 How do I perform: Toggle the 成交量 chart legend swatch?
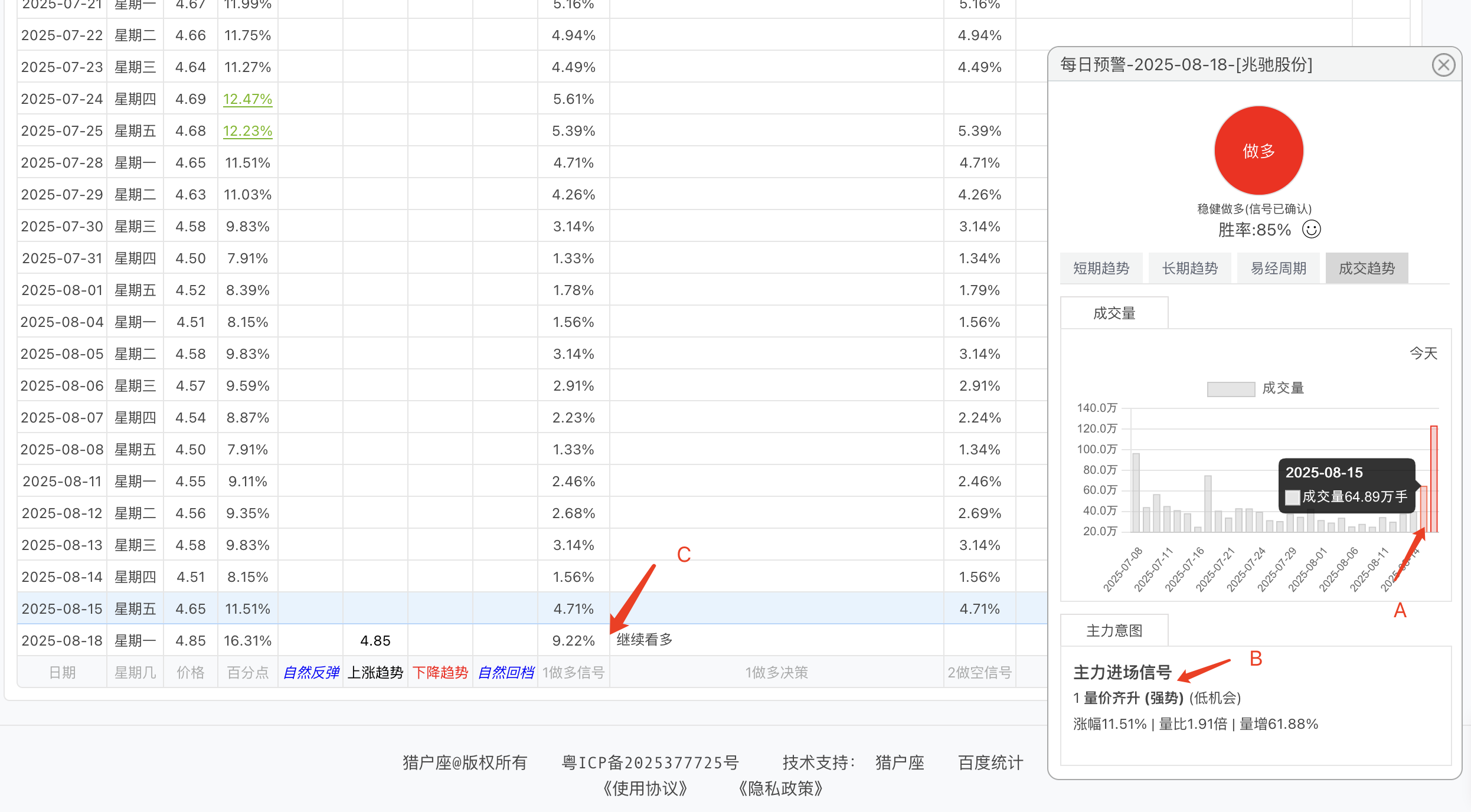click(1231, 389)
